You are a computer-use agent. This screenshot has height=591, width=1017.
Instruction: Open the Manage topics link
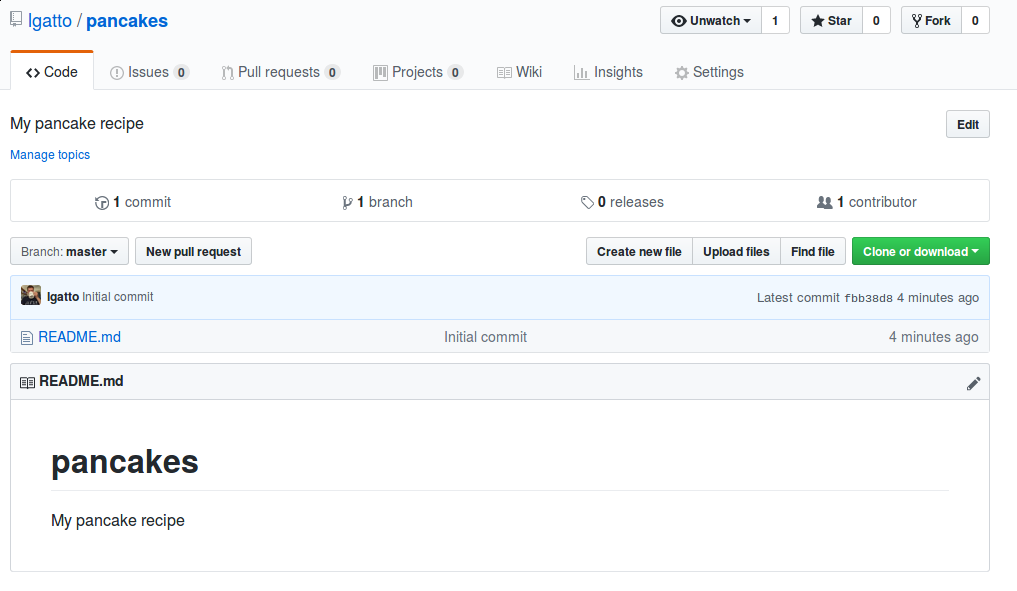[50, 155]
